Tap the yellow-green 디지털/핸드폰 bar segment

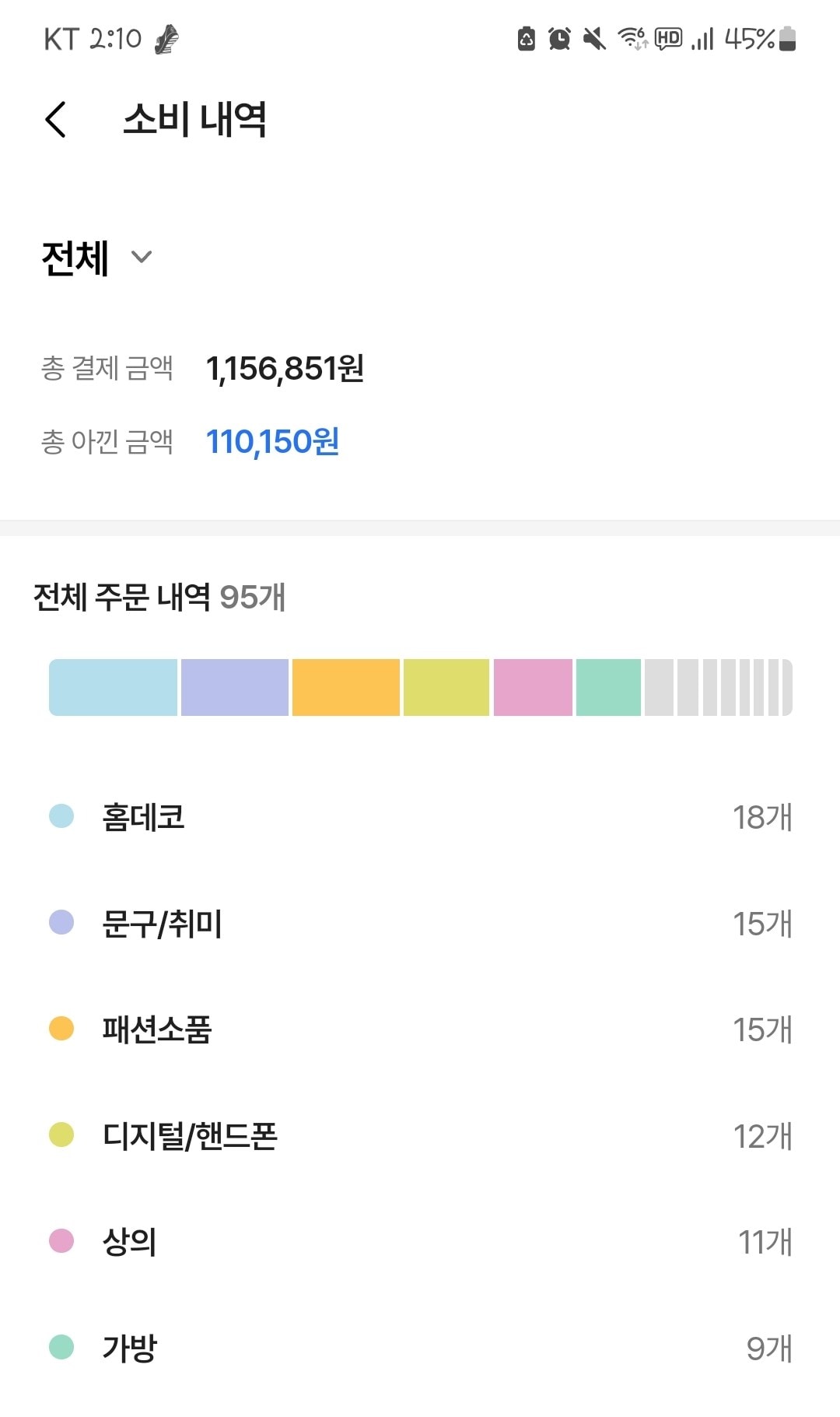point(446,687)
